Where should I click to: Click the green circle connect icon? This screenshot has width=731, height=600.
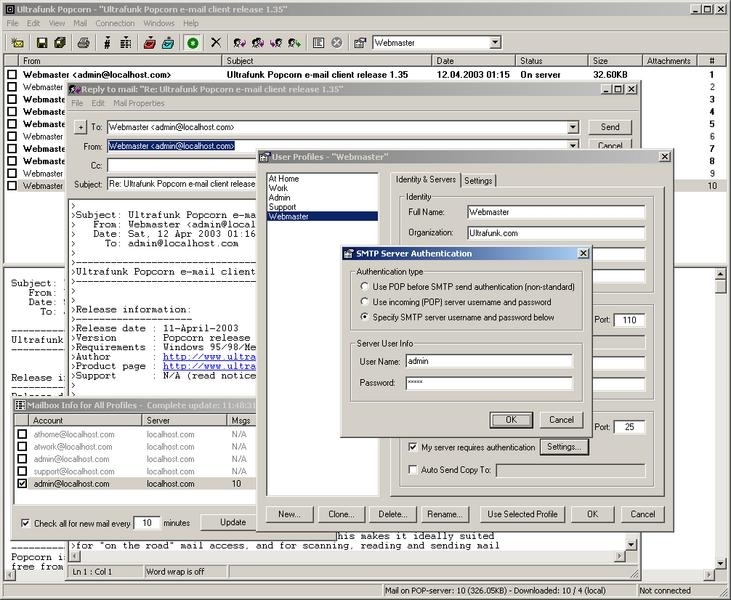(x=193, y=43)
